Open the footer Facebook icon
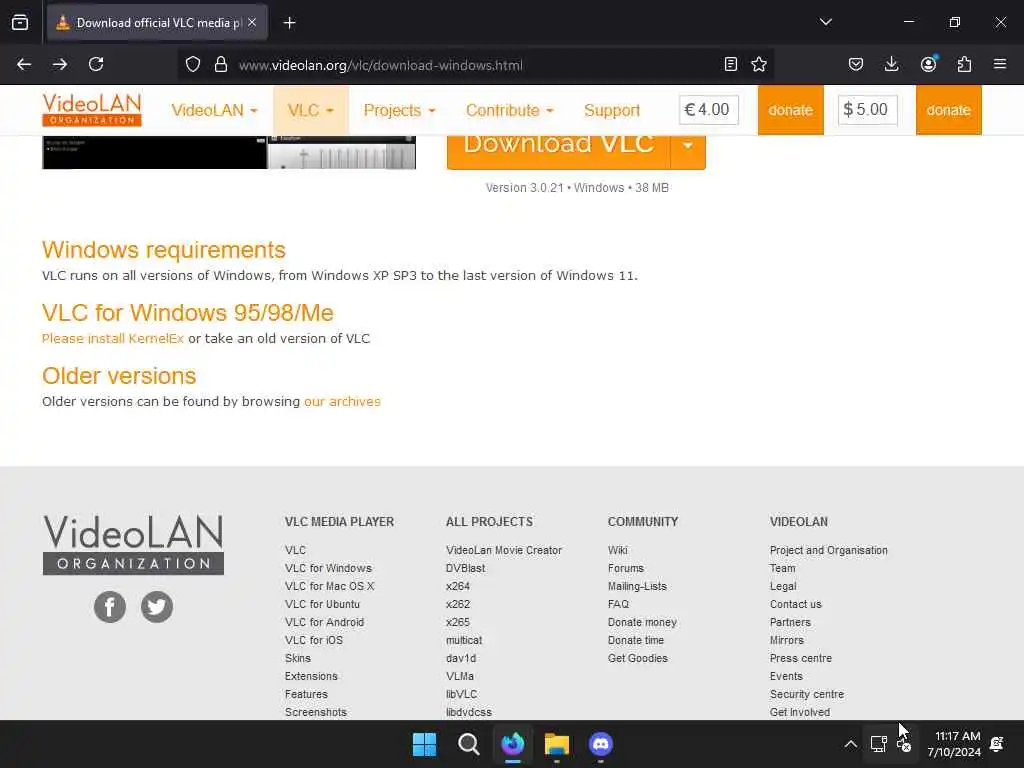This screenshot has width=1024, height=768. tap(110, 607)
